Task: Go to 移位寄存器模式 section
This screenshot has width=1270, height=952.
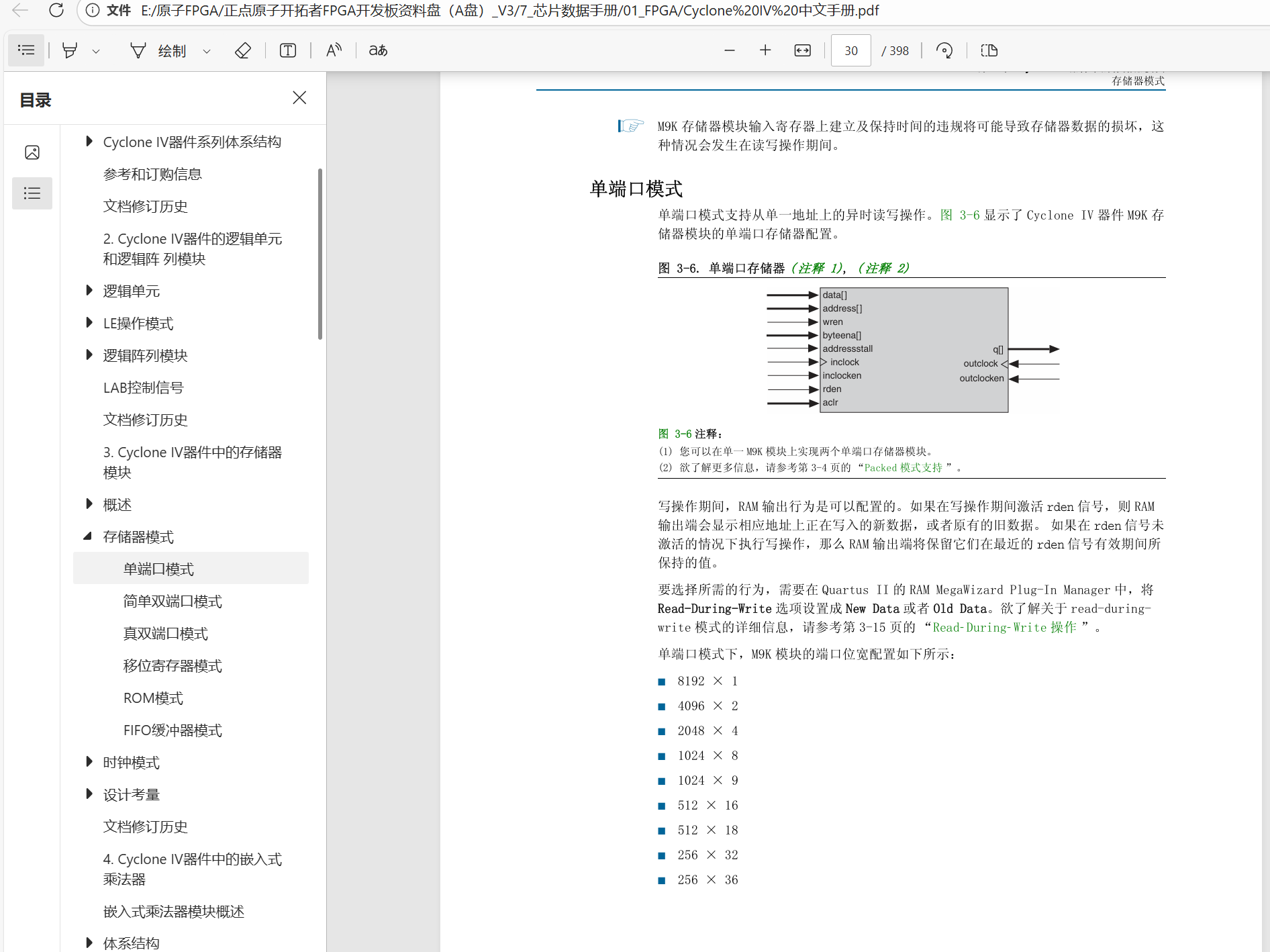Action: tap(173, 666)
